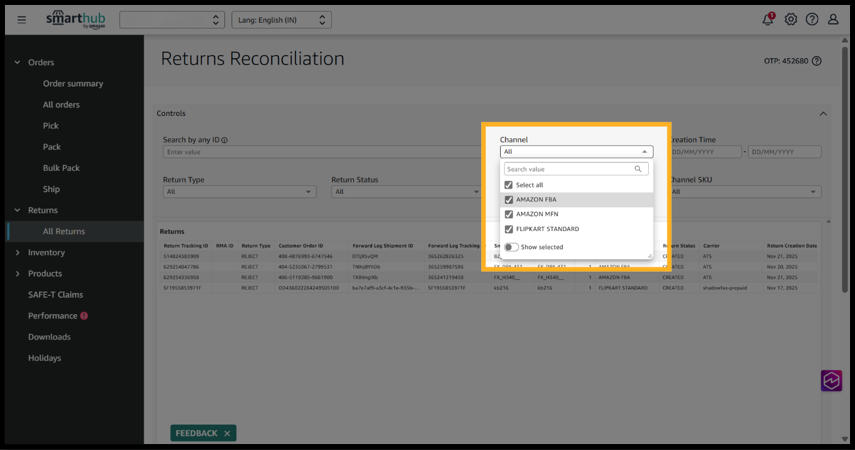Collapse the Controls panel chevron
This screenshot has width=855, height=450.
coord(823,114)
